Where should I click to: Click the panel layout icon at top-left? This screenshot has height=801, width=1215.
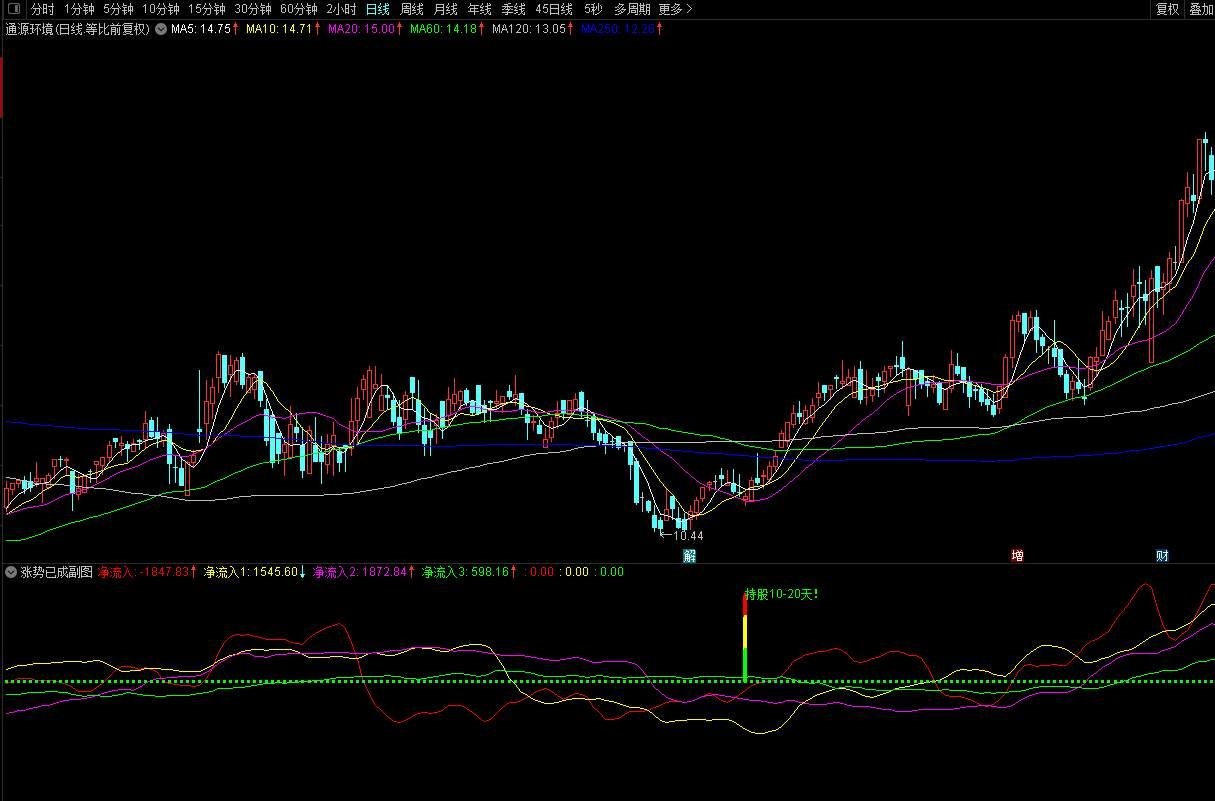tap(13, 9)
